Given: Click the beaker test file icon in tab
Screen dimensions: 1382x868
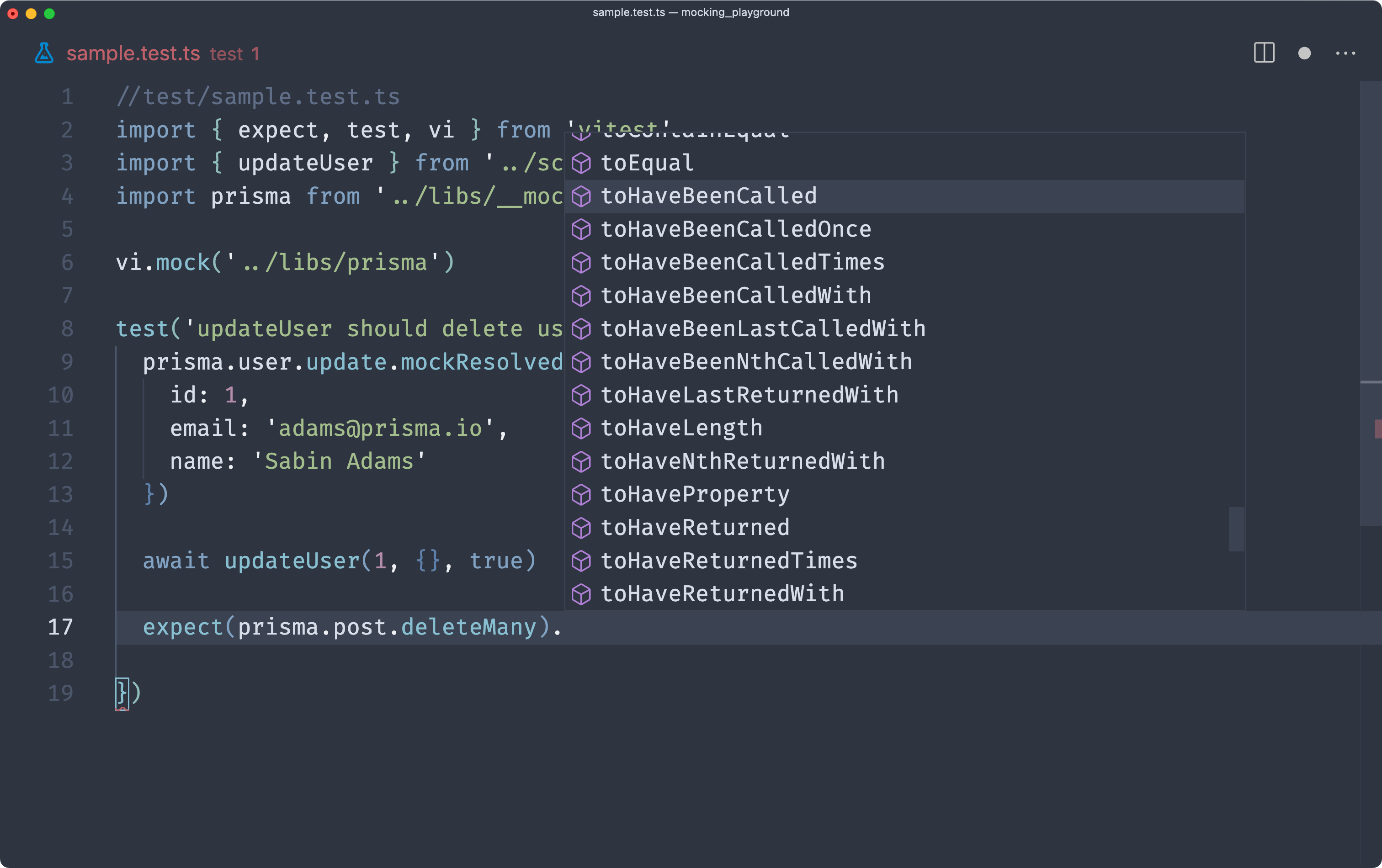Looking at the screenshot, I should (x=43, y=53).
